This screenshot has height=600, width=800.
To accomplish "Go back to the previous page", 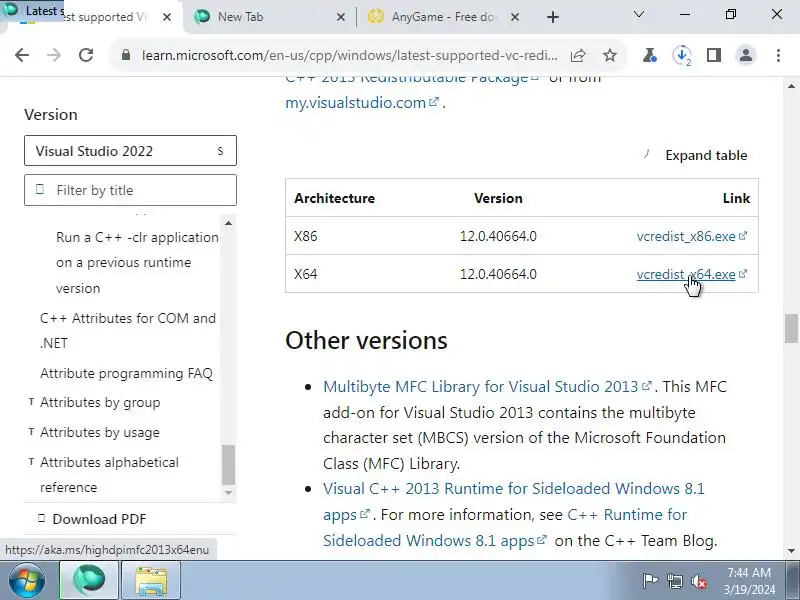I will click(22, 55).
